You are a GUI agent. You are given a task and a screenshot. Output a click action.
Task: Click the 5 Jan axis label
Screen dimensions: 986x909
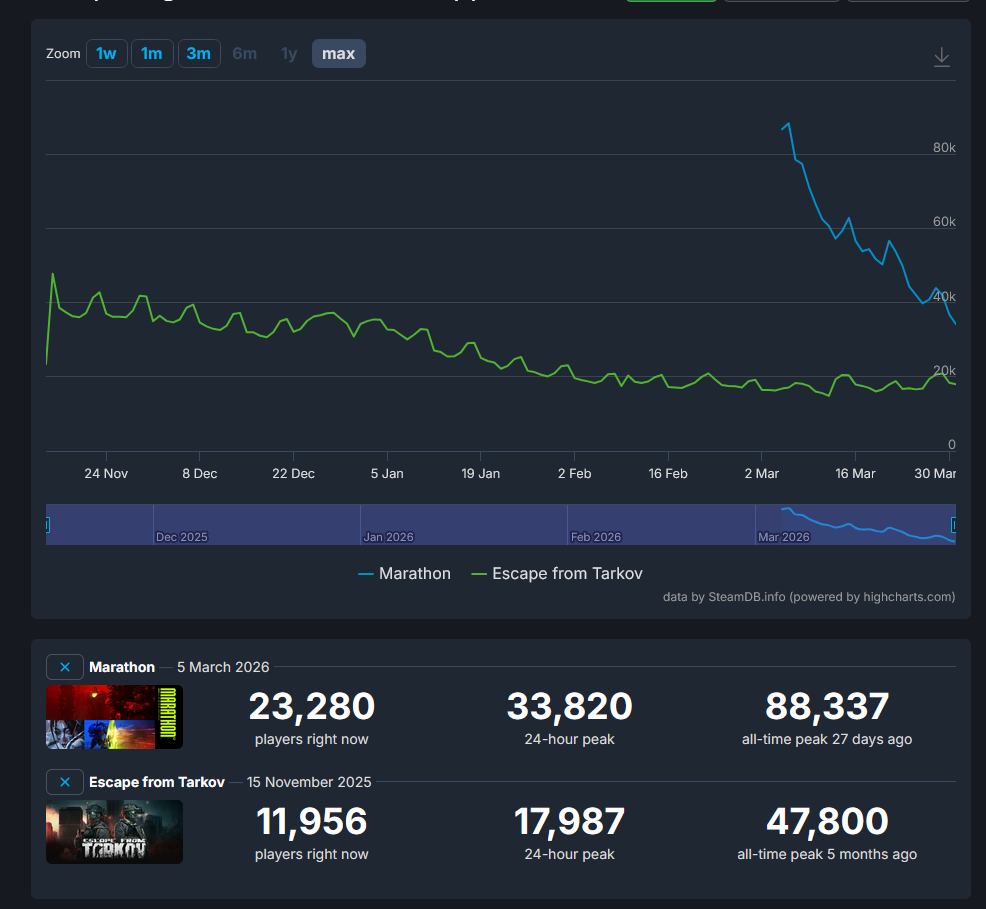387,473
